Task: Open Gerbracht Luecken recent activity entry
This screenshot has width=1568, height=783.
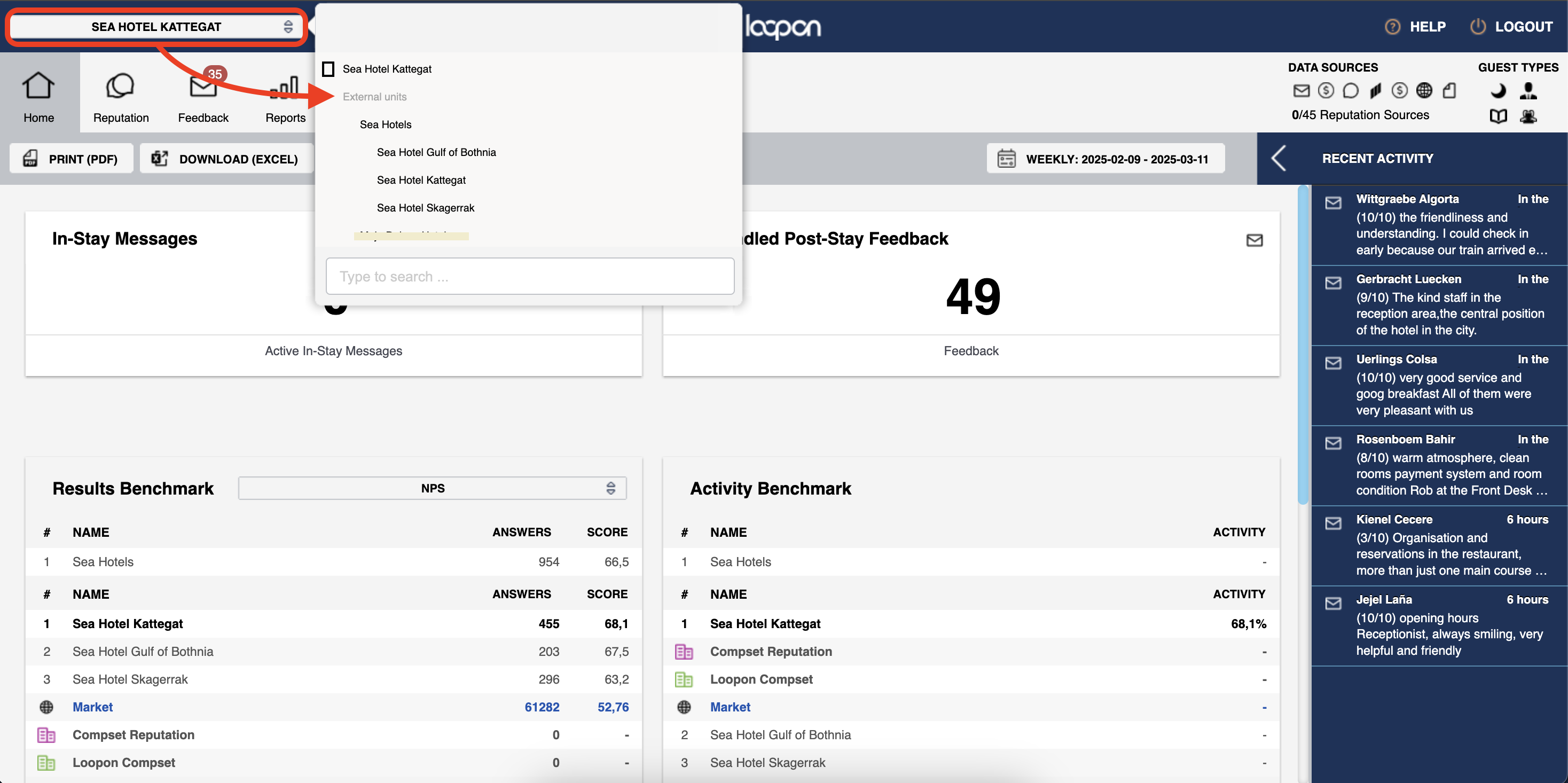Action: click(x=1439, y=305)
